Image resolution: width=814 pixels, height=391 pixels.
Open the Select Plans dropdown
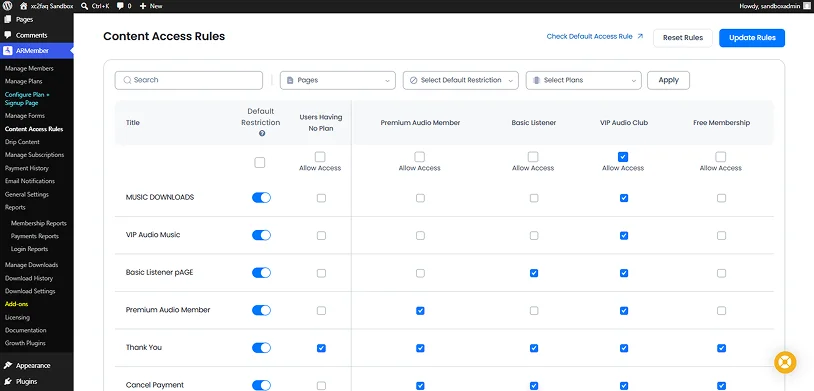(x=584, y=80)
